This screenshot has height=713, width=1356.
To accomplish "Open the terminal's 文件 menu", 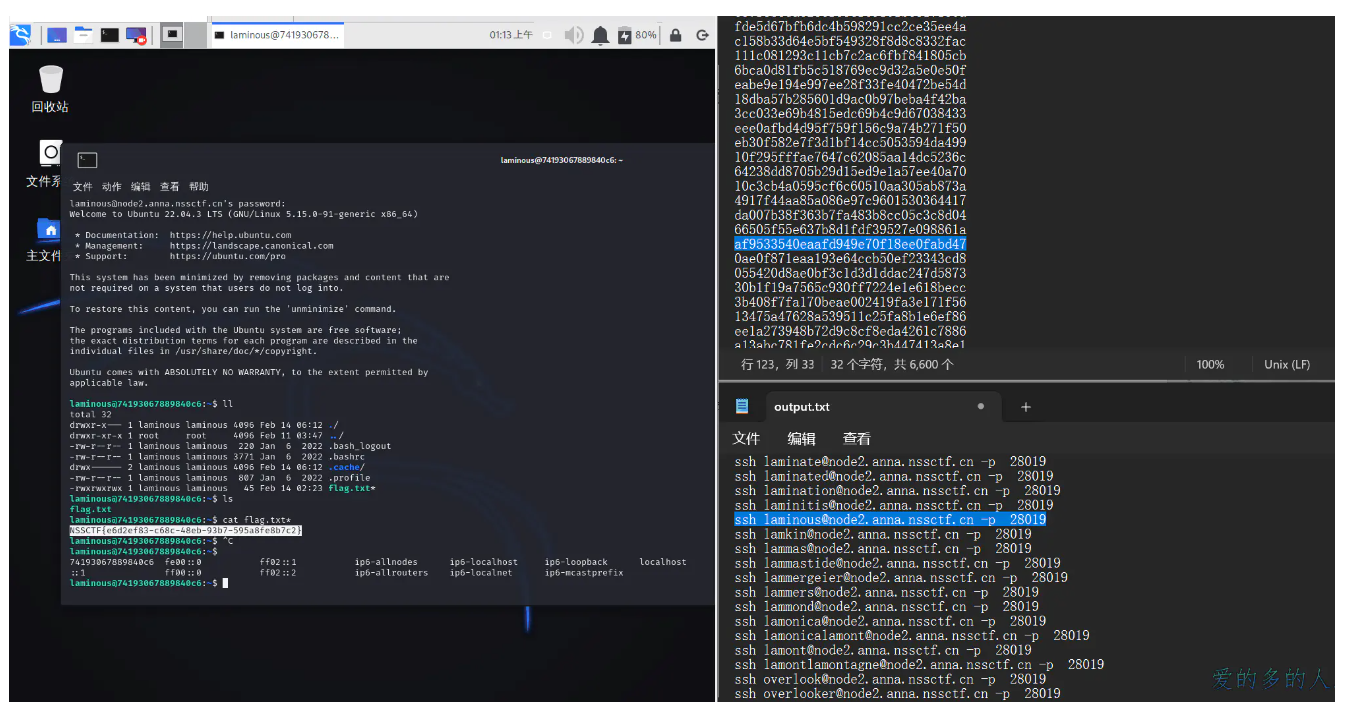I will (82, 187).
